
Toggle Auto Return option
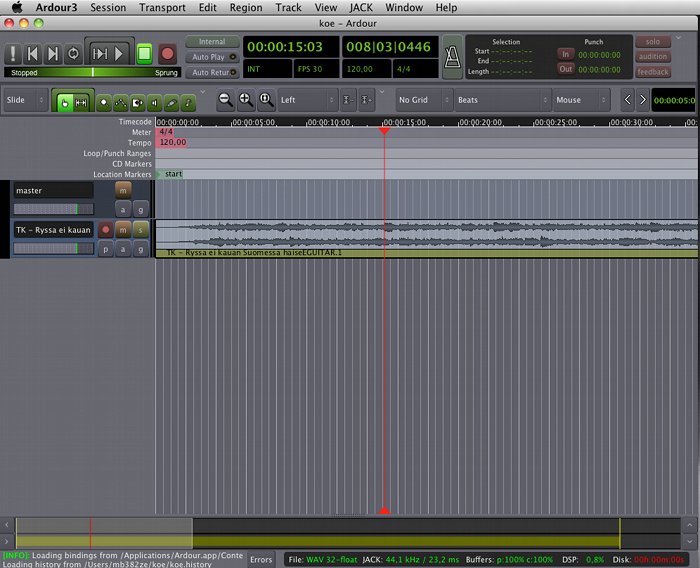pos(212,72)
